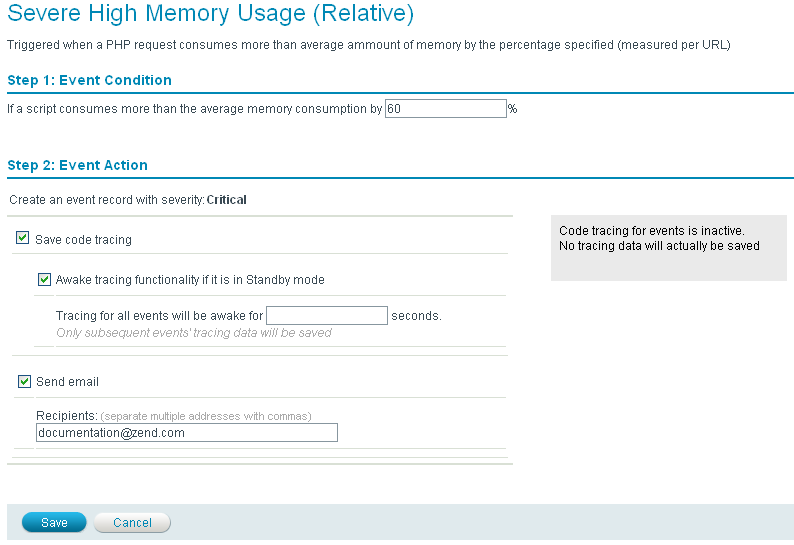Select the Step 2: Event Action heading
Screen dimensions: 794x545
[x=77, y=165]
